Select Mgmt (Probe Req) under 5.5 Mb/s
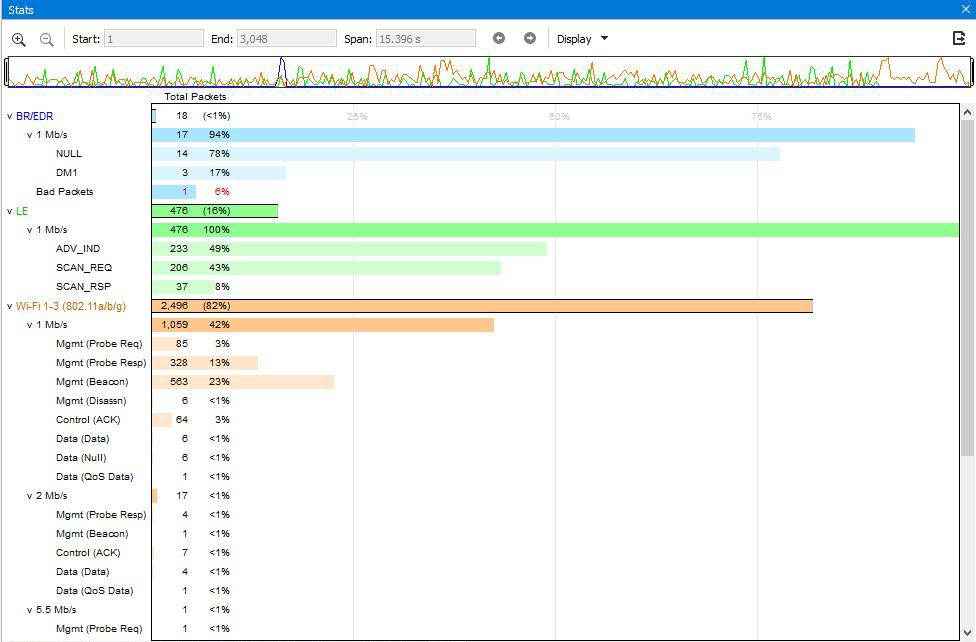This screenshot has height=642, width=976. pyautogui.click(x=99, y=628)
